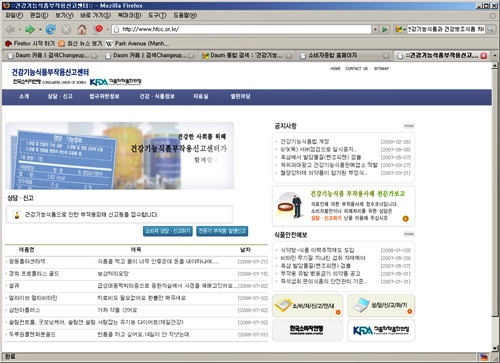Go back with the Back arrow button

10,29
